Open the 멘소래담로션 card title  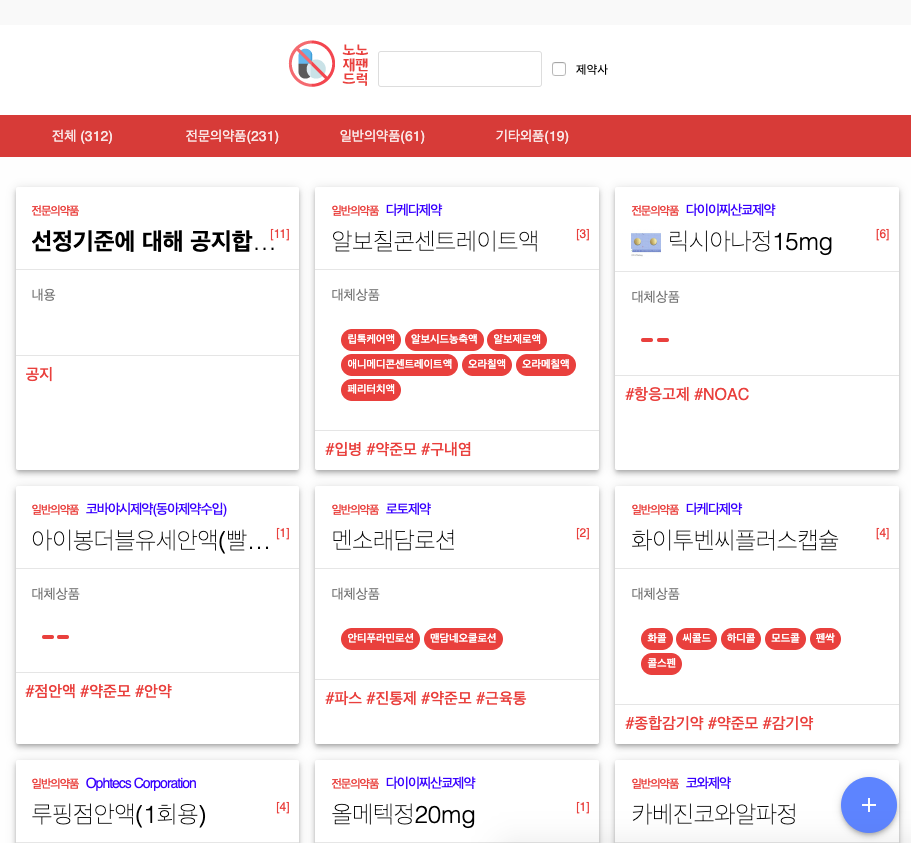(x=393, y=540)
